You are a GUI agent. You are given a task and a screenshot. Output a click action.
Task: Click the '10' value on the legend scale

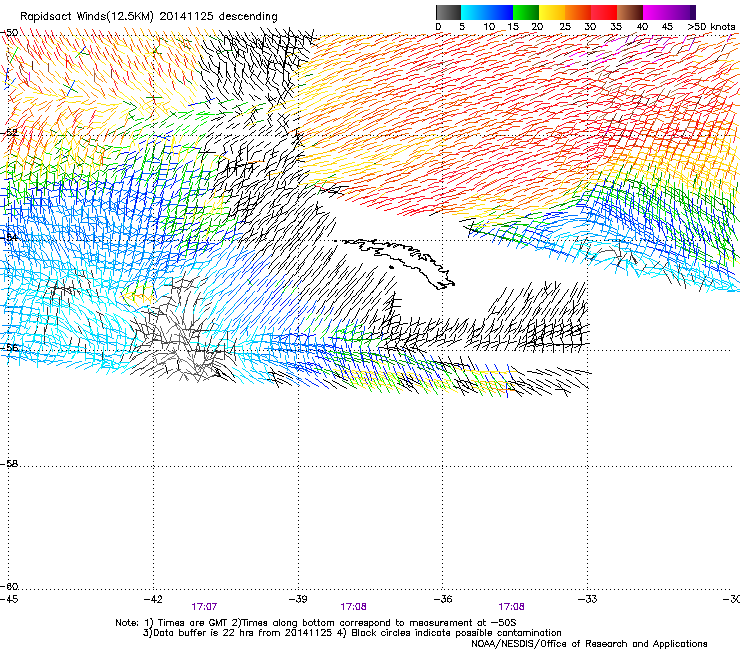[x=489, y=27]
